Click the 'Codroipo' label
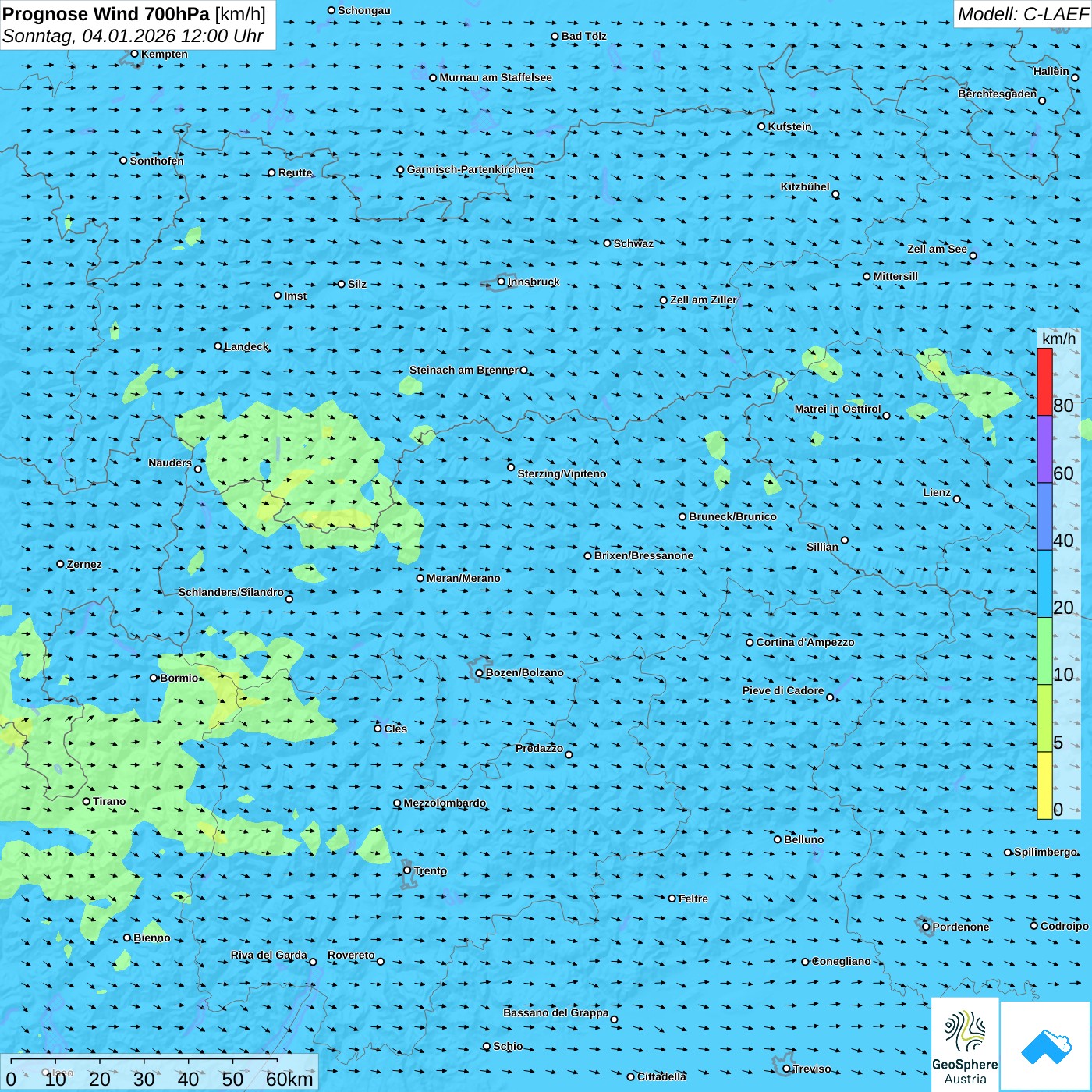Viewport: 1092px width, 1092px height. pos(1065,926)
